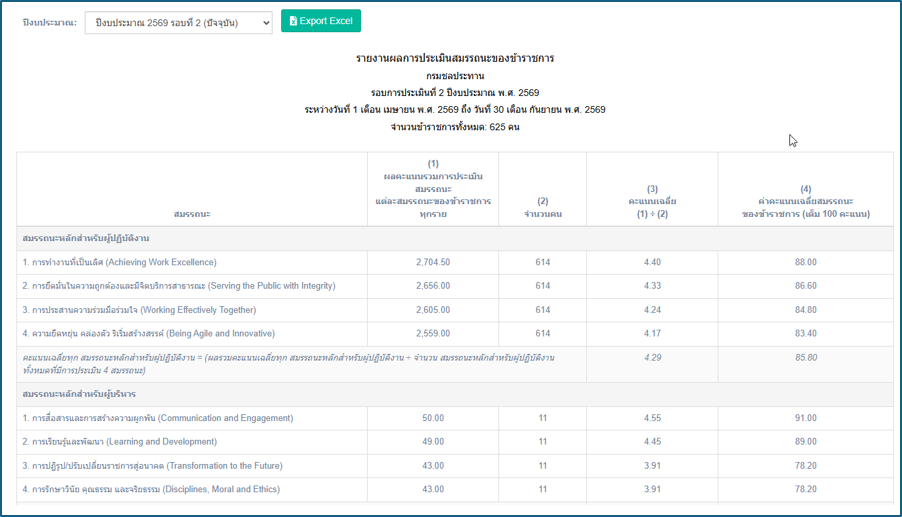Click total score 50.00 in executive section
Screen dimensions: 902x517
coord(433,418)
